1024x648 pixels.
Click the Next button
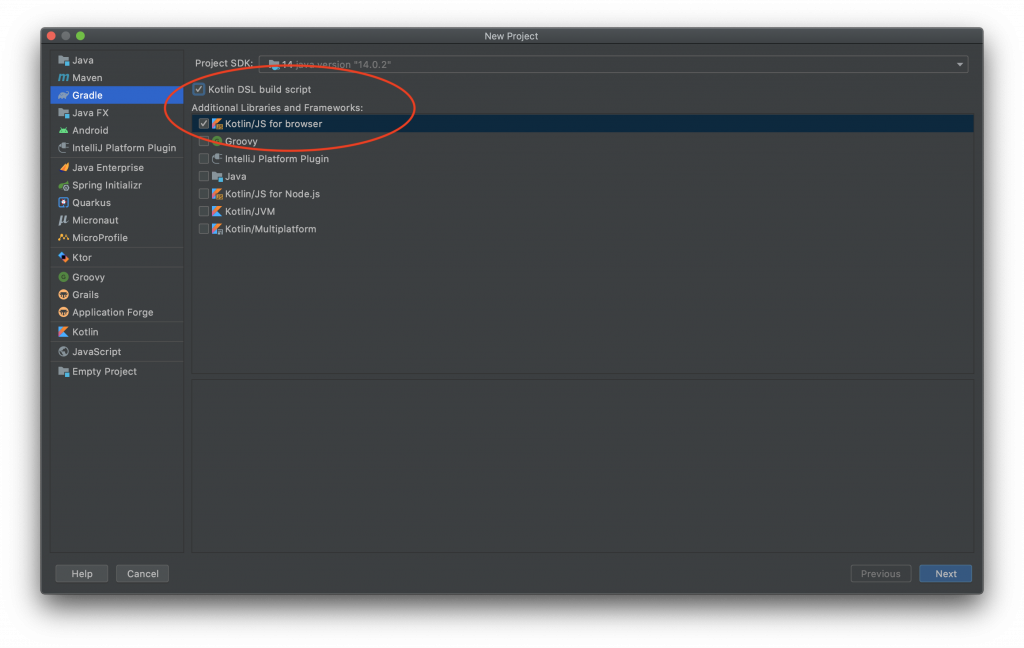pos(945,574)
